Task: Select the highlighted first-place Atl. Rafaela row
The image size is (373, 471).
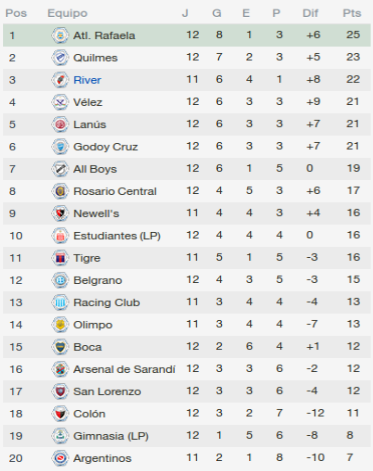Action: pyautogui.click(x=187, y=35)
